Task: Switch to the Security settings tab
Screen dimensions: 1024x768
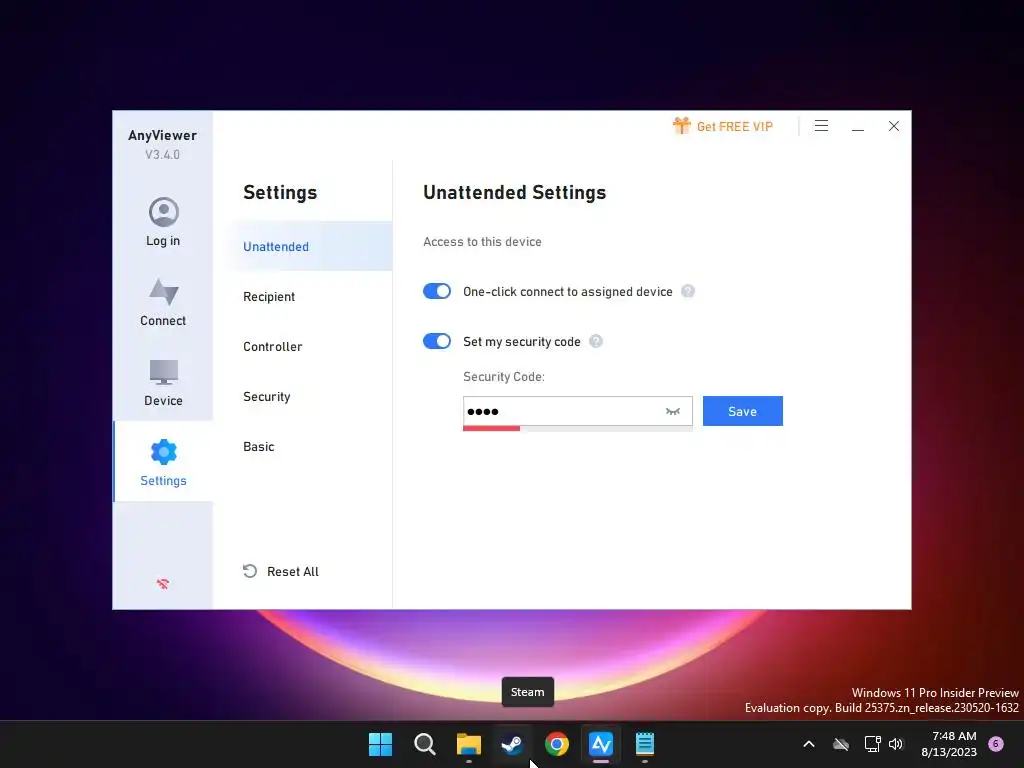Action: pyautogui.click(x=266, y=397)
